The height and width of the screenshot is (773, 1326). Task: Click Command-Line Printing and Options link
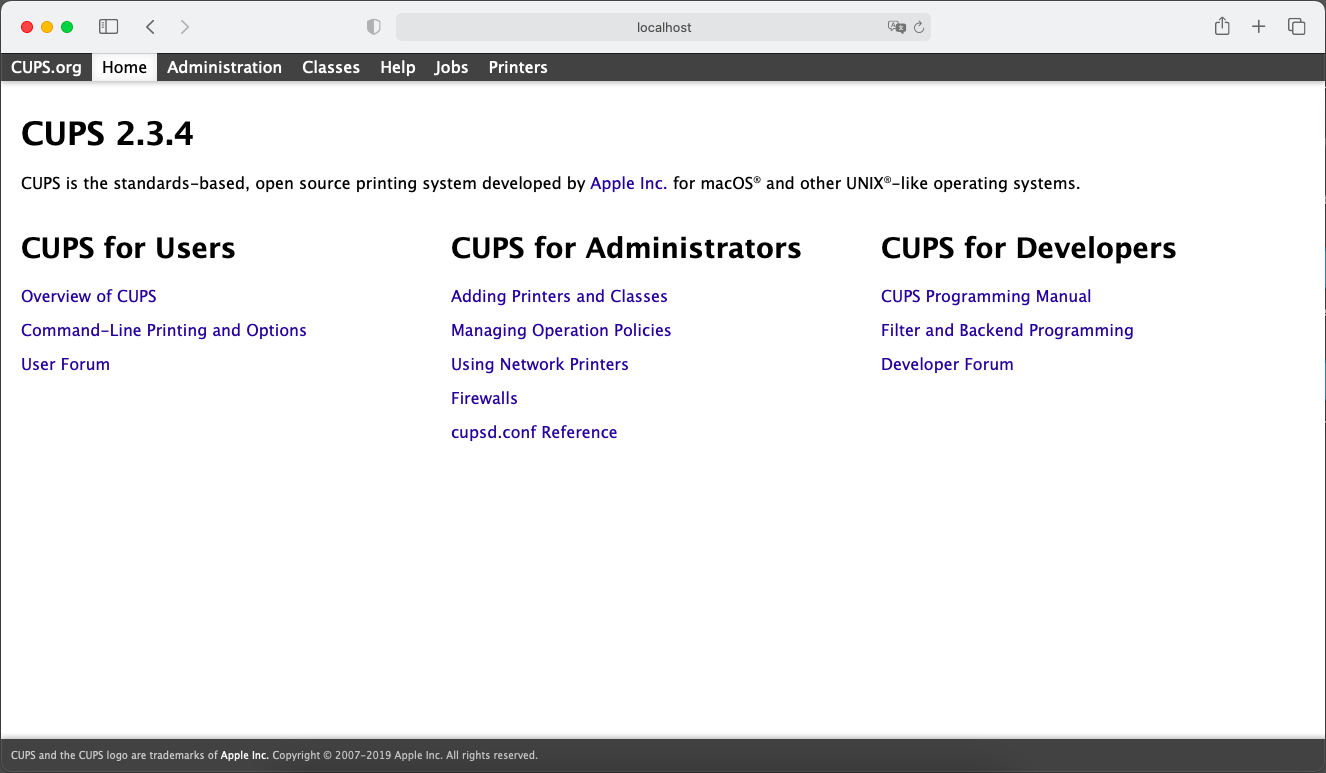pyautogui.click(x=163, y=330)
